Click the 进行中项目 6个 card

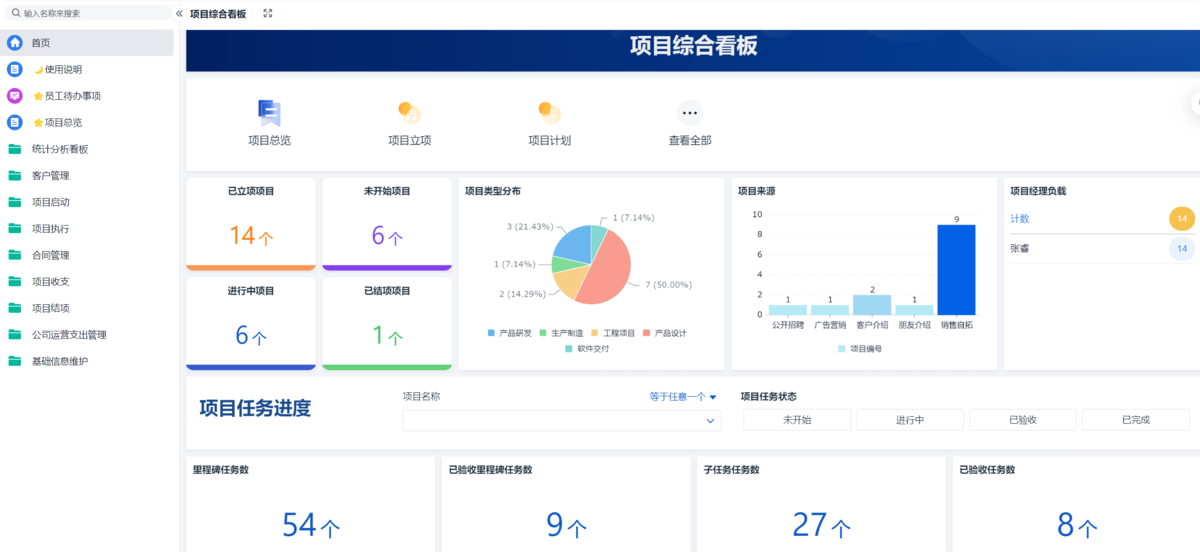[x=251, y=324]
